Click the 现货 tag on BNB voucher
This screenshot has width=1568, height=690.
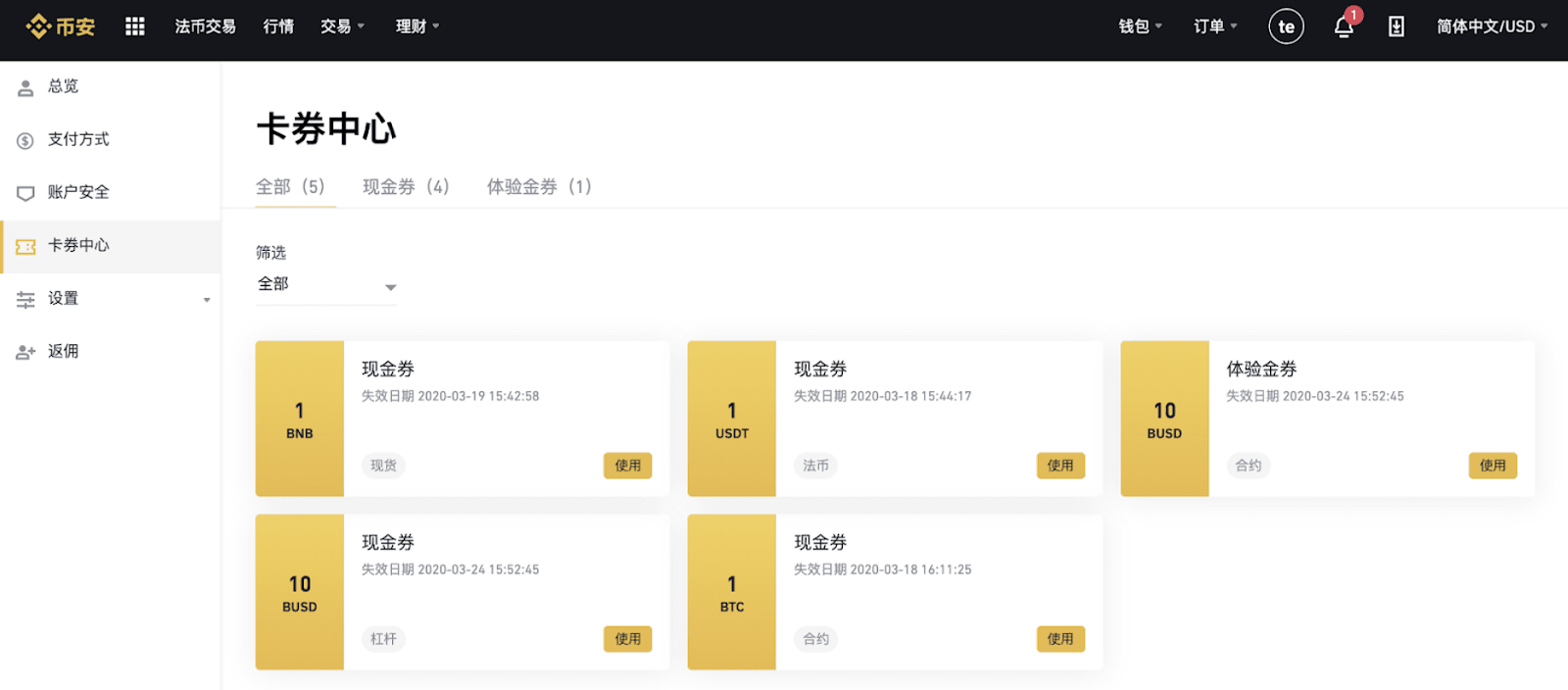pyautogui.click(x=383, y=466)
